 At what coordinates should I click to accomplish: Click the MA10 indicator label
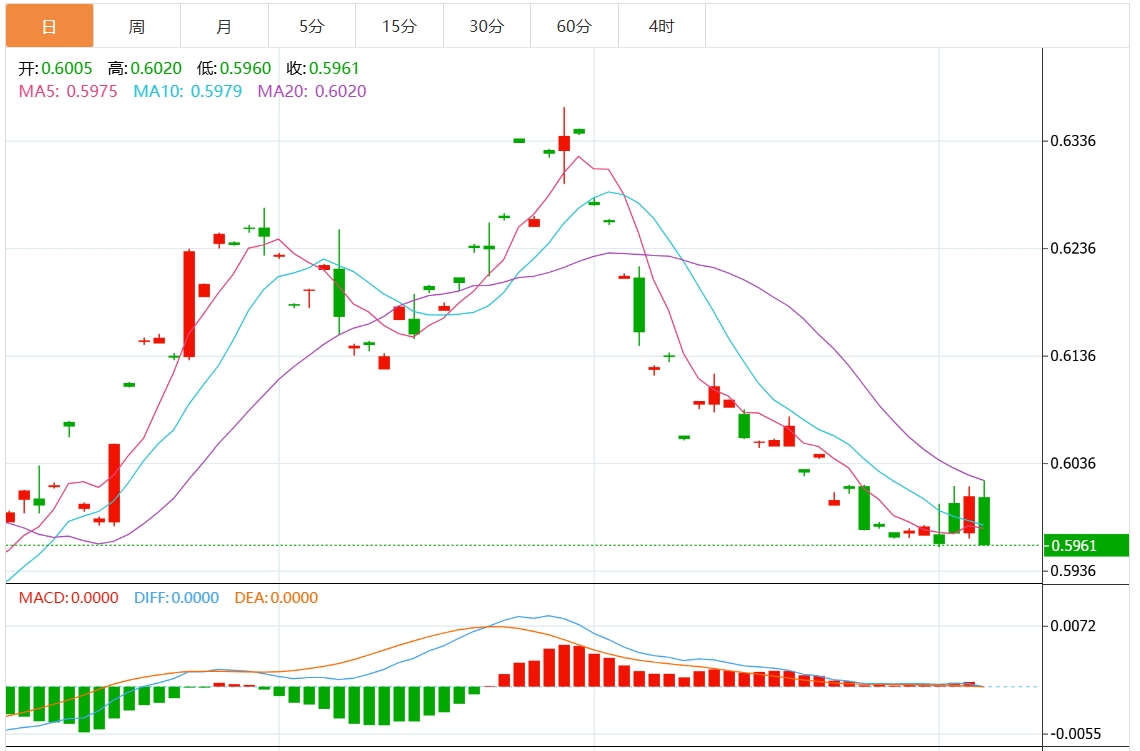point(187,91)
